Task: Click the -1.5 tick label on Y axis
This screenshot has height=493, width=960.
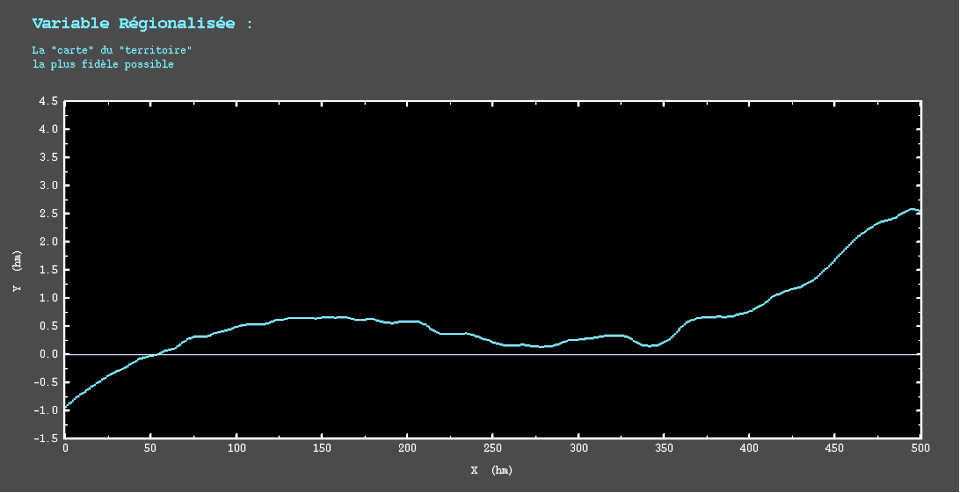Action: pyautogui.click(x=45, y=438)
